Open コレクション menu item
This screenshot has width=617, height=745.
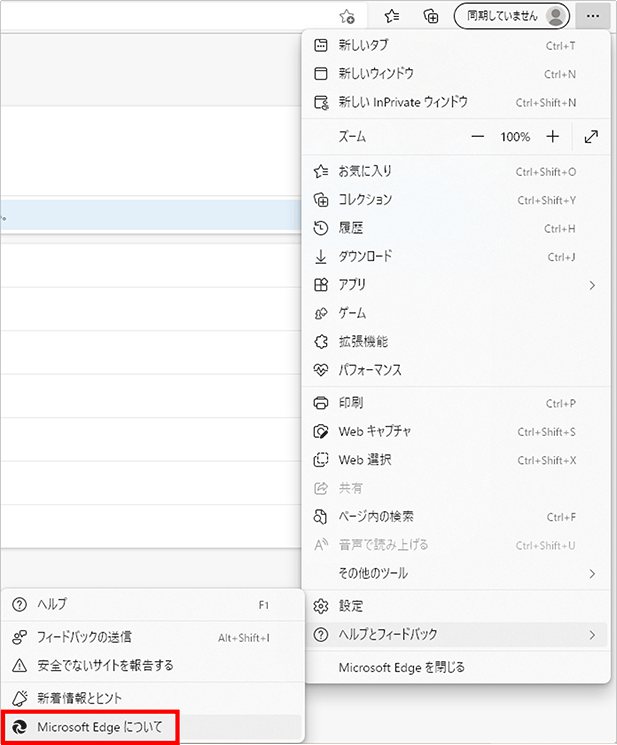coord(456,200)
